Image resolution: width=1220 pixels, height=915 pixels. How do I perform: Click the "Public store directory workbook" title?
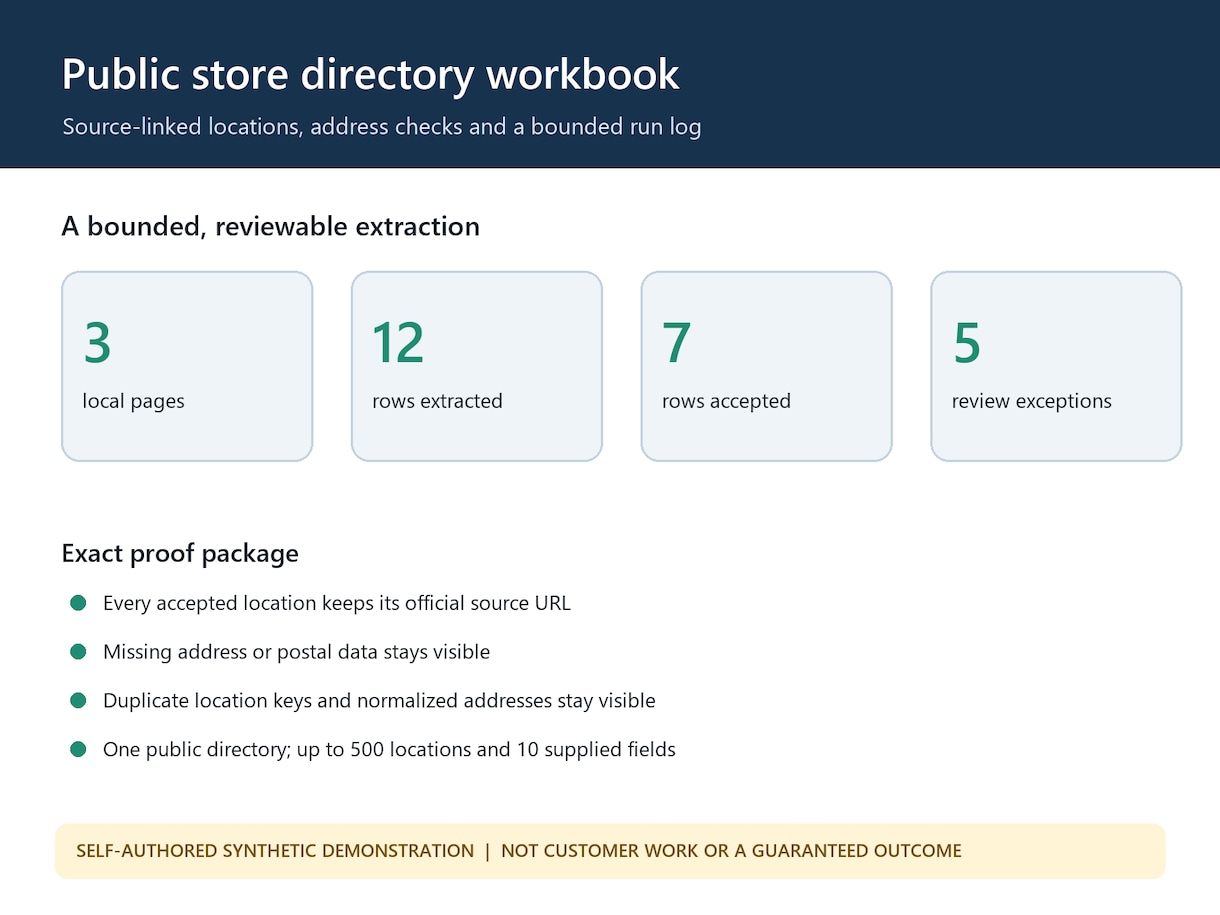pos(371,75)
